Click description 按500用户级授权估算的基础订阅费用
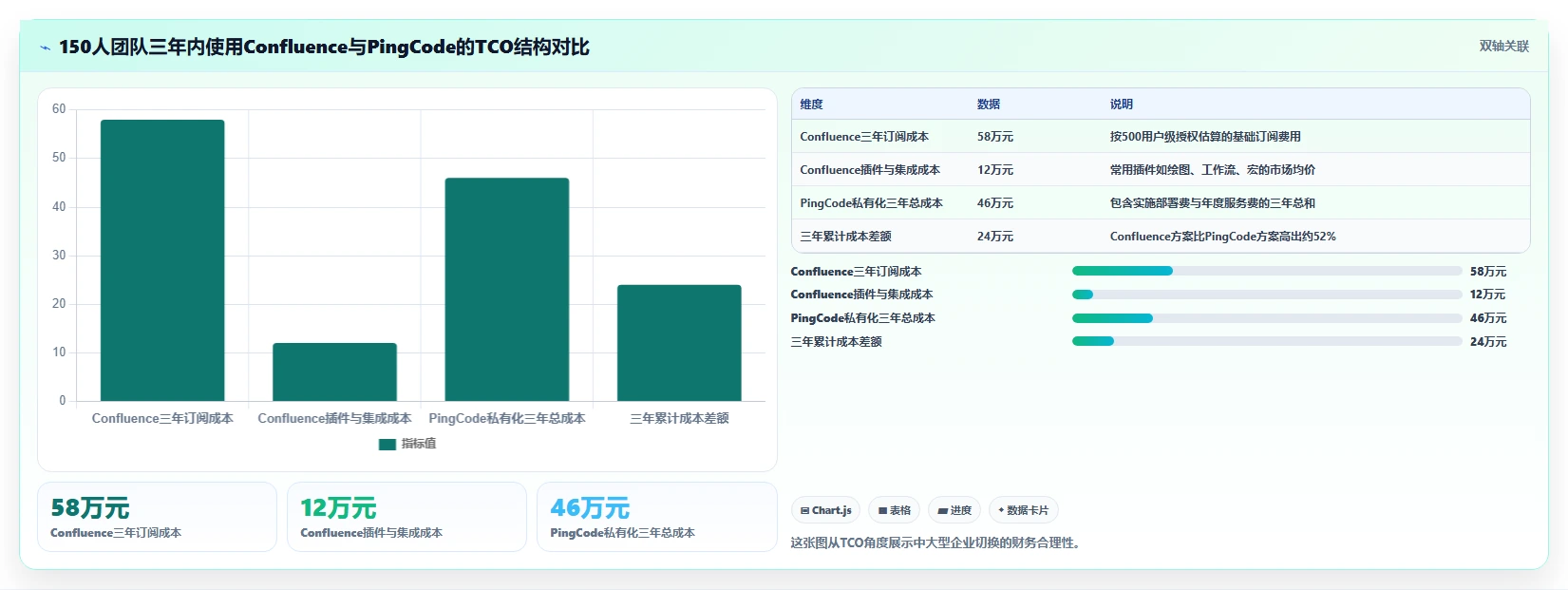 point(1205,137)
